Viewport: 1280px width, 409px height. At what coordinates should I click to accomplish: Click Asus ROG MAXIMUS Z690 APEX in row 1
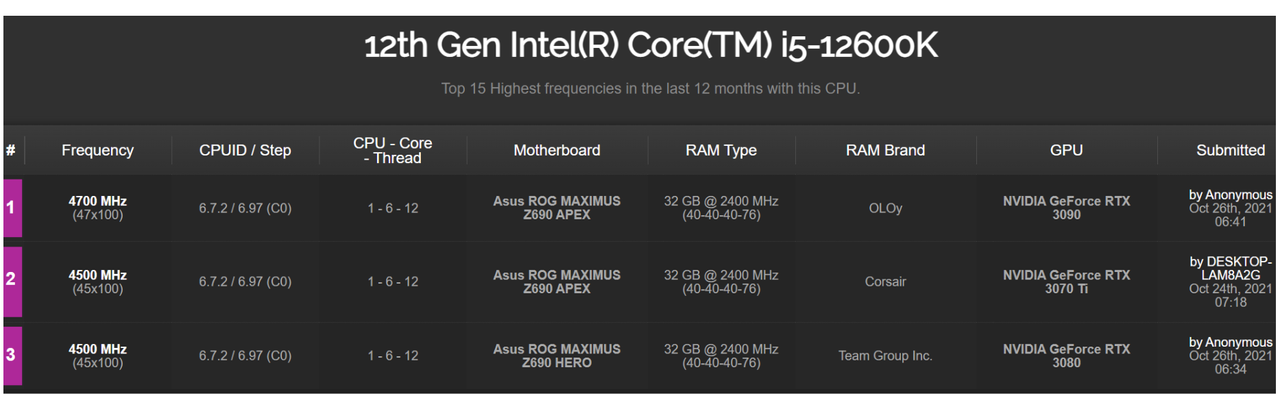click(x=557, y=208)
